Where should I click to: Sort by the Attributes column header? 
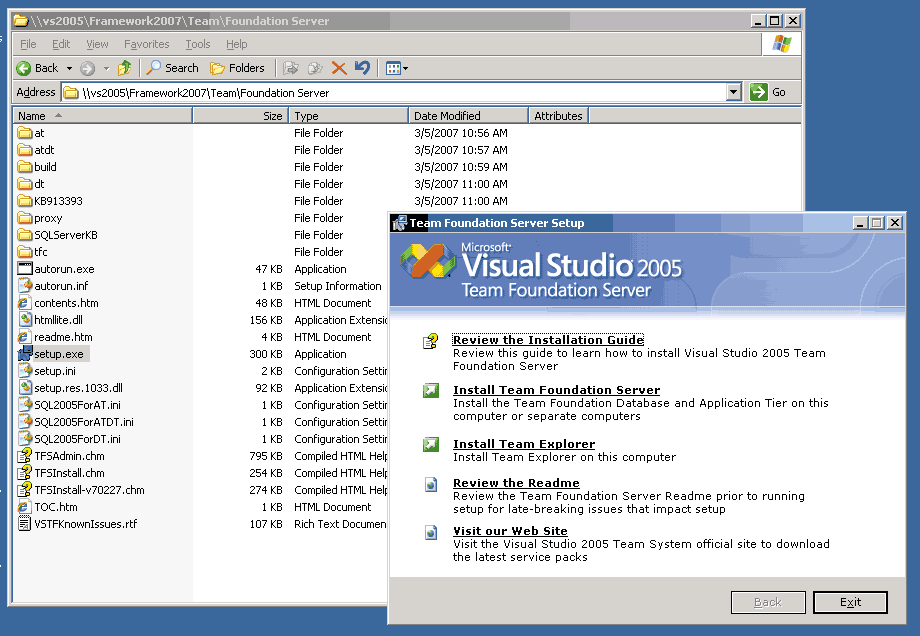[559, 116]
